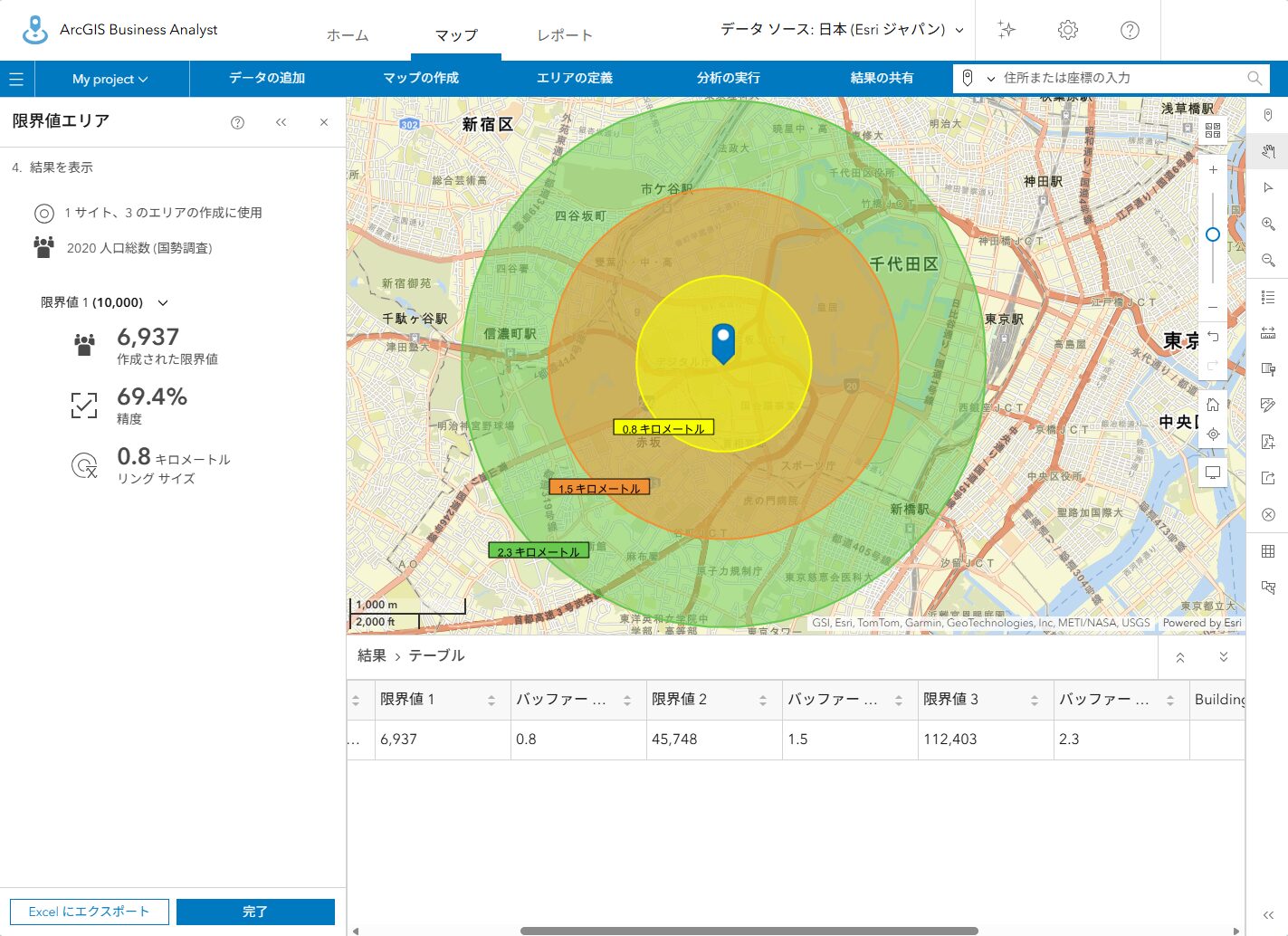1288x936 pixels.
Task: Open the エリアの定義 menu
Action: pos(575,78)
